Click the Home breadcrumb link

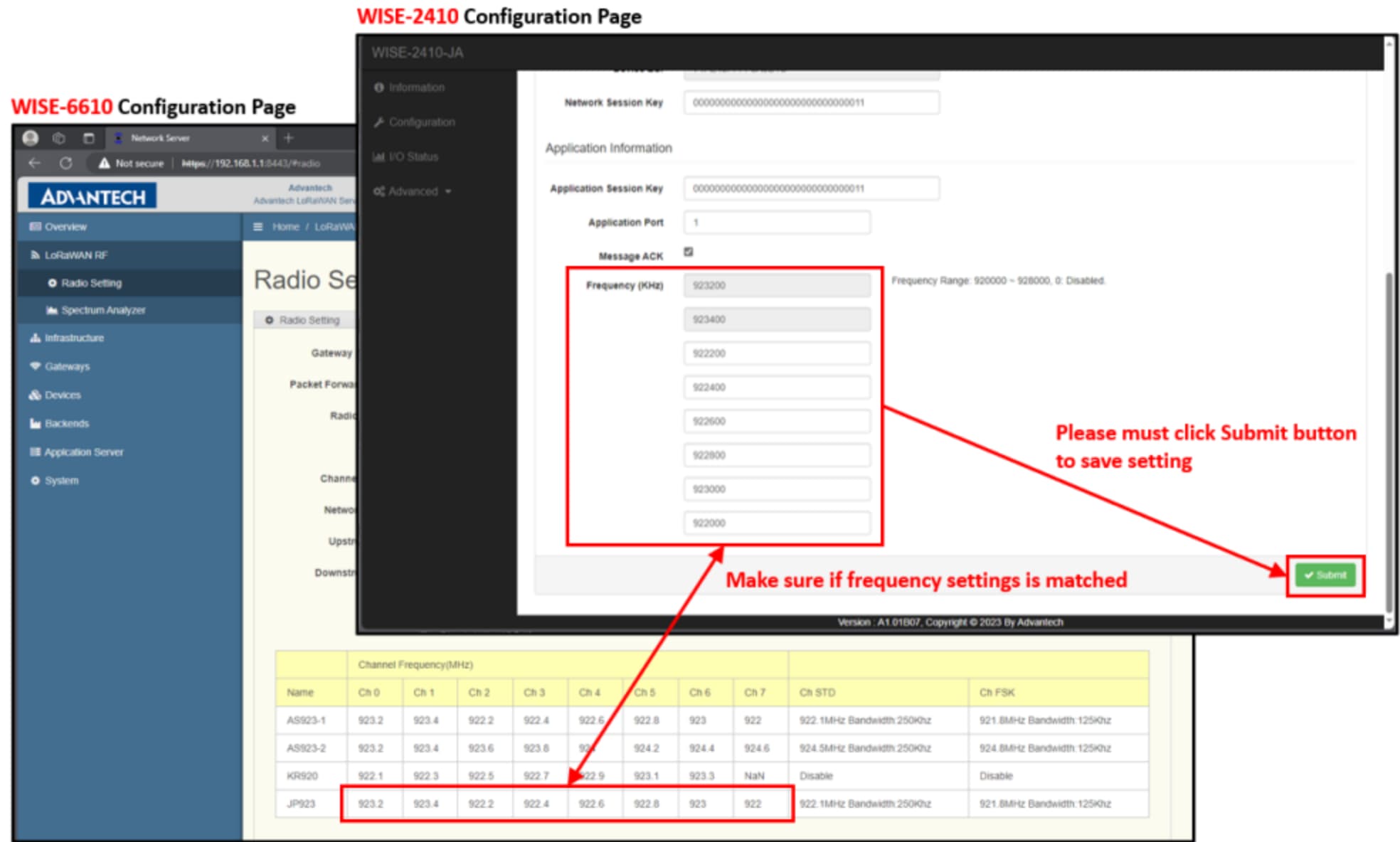click(285, 227)
